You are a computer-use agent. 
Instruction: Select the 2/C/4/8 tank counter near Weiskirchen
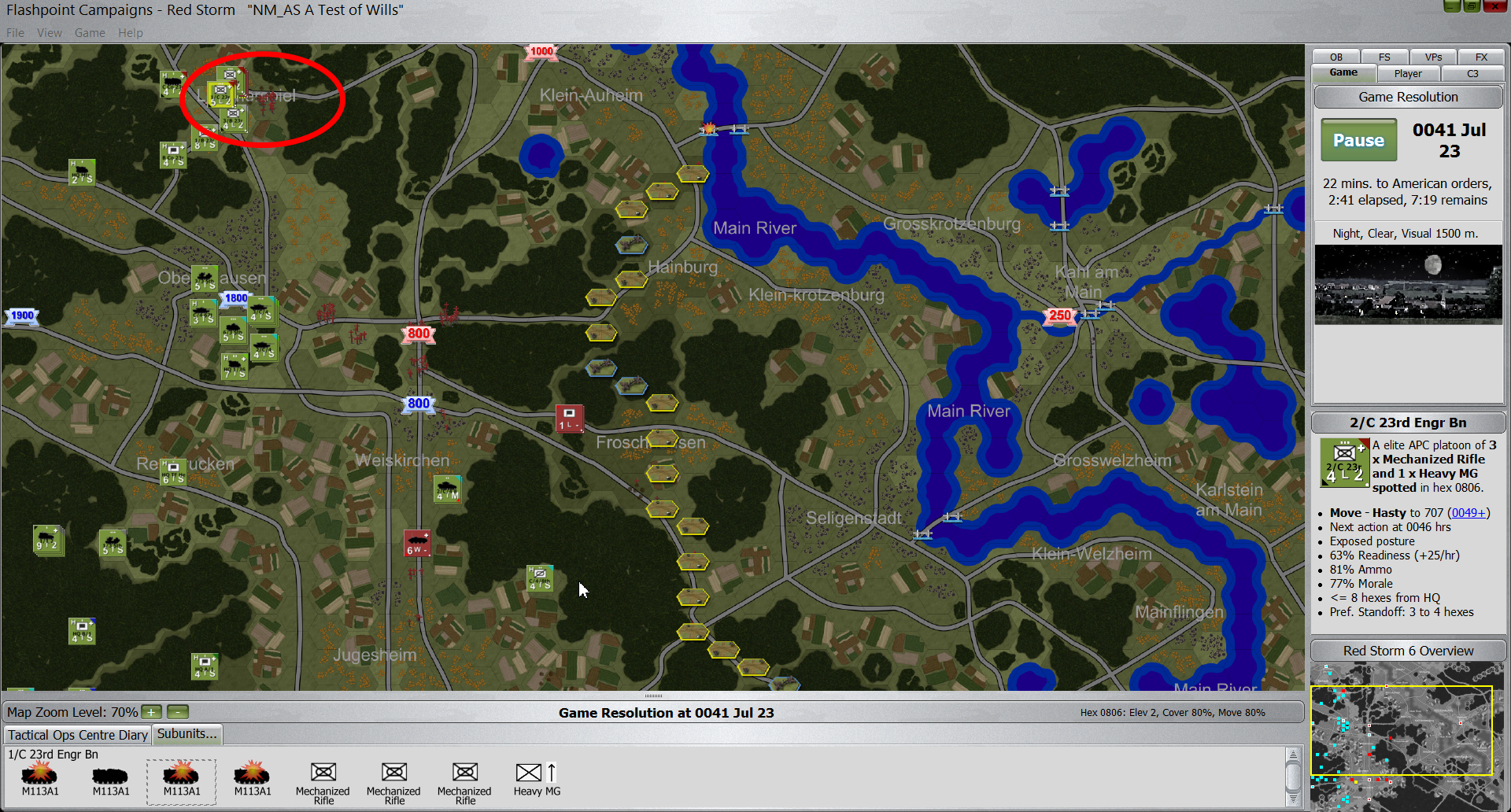click(447, 489)
